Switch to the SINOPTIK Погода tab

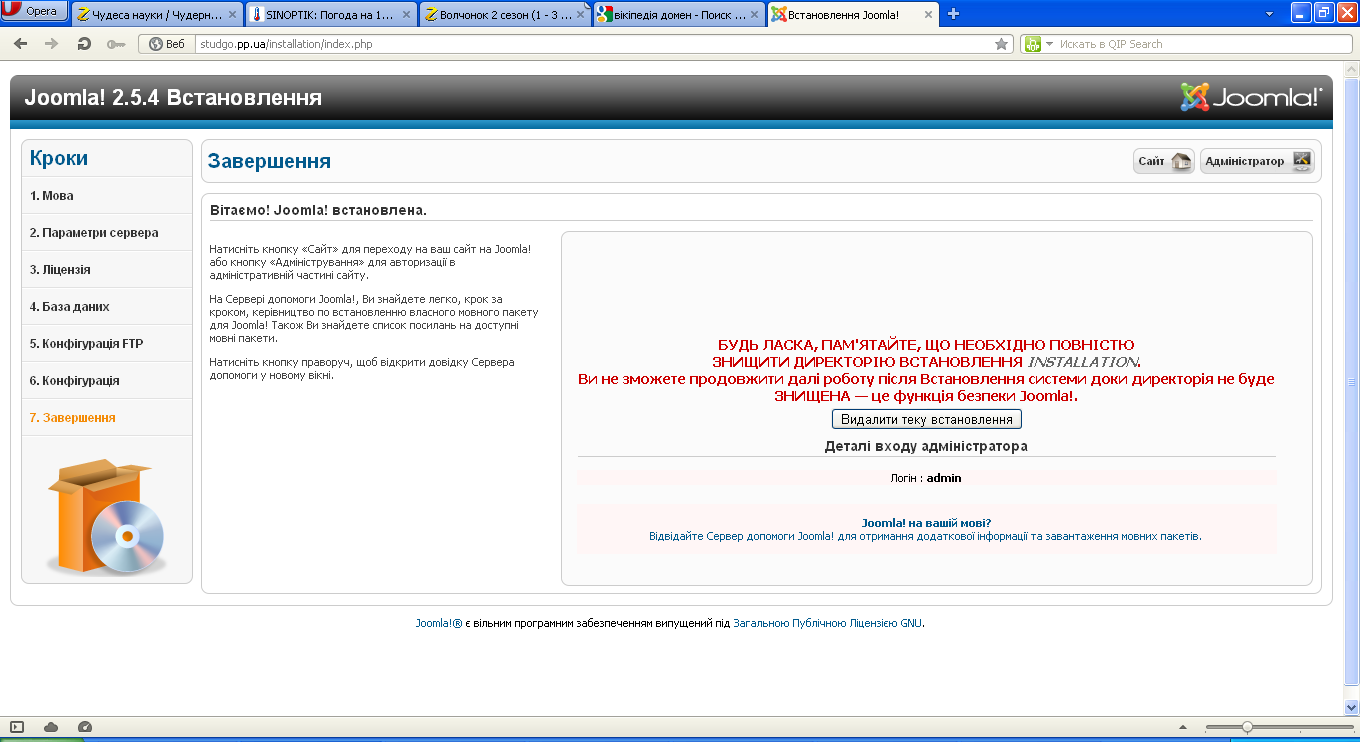330,14
